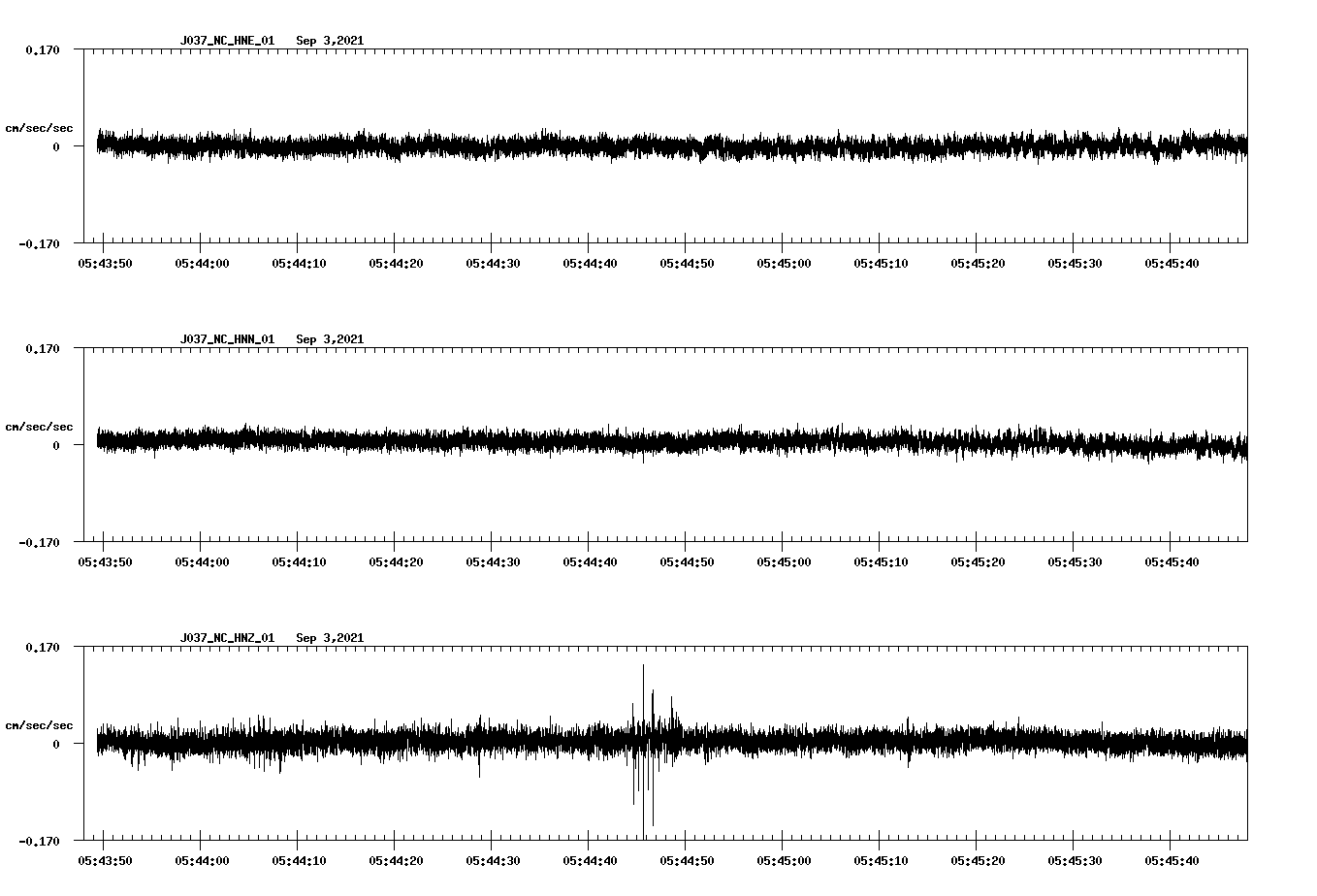Click the zero axis label of HNZ plot

56,745
